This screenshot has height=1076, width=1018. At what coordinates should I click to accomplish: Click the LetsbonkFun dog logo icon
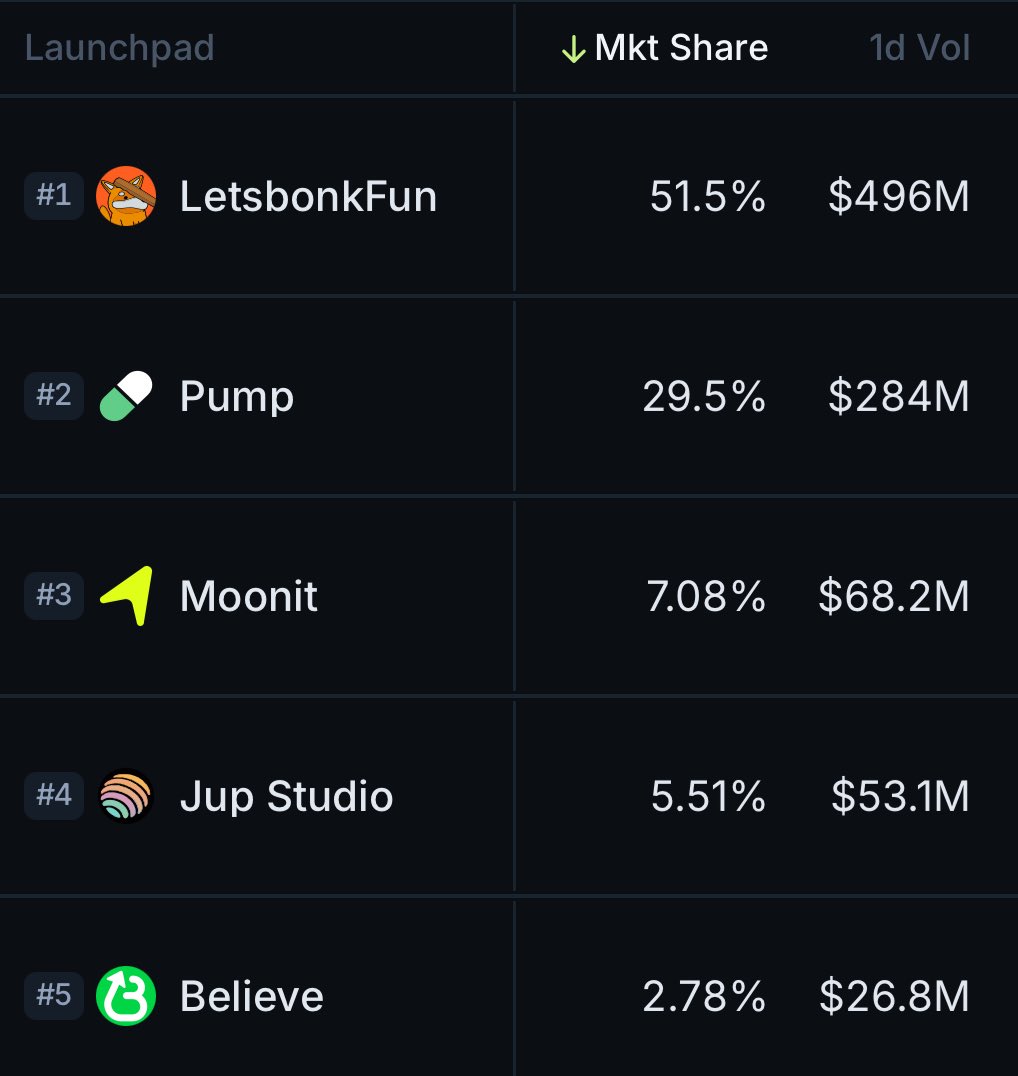click(x=126, y=196)
